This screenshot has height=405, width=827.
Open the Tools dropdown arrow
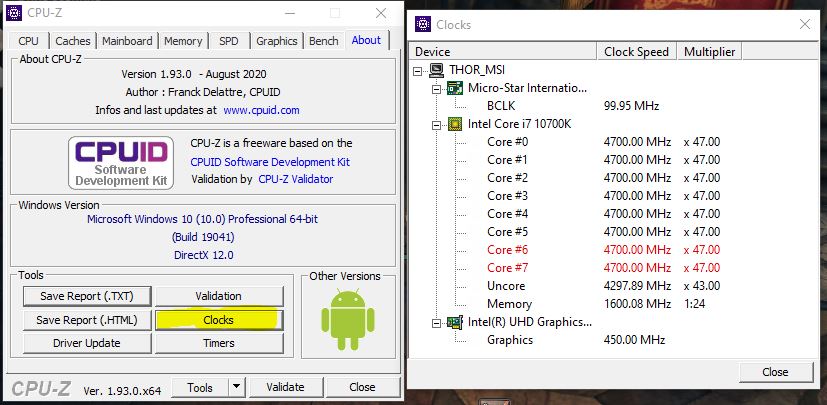pos(237,387)
